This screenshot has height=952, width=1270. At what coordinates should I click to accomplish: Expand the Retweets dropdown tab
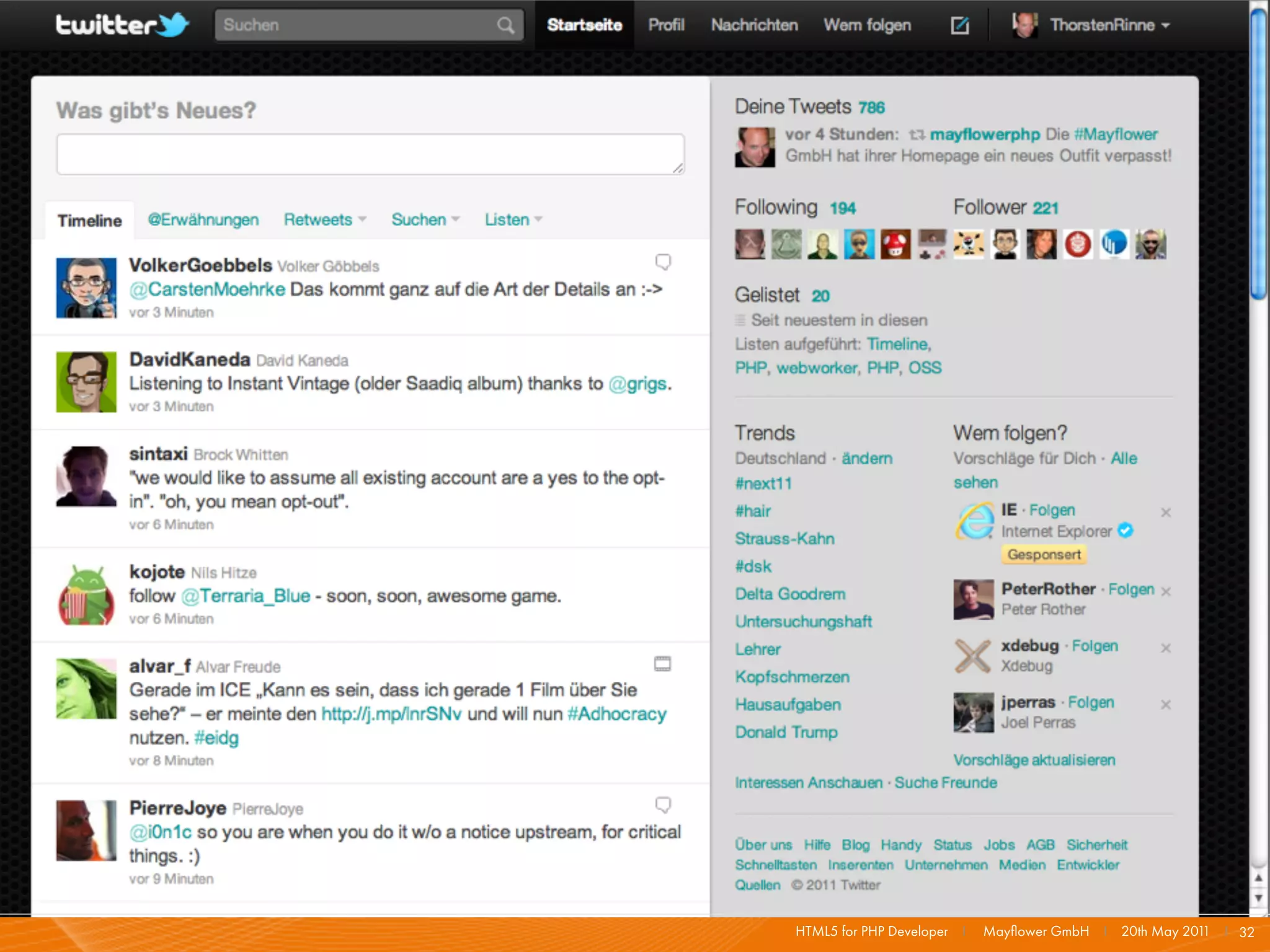tap(325, 219)
